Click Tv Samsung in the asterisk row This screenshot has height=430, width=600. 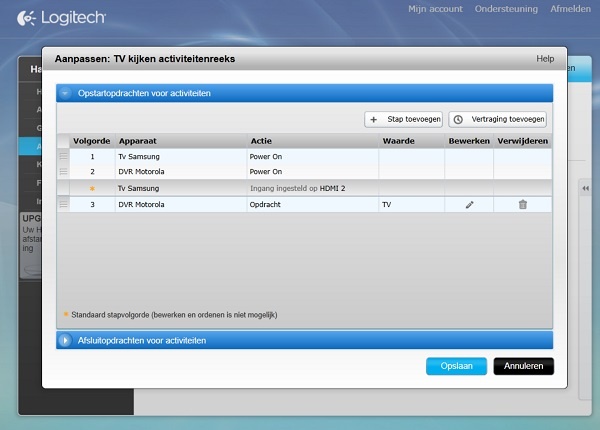point(138,188)
